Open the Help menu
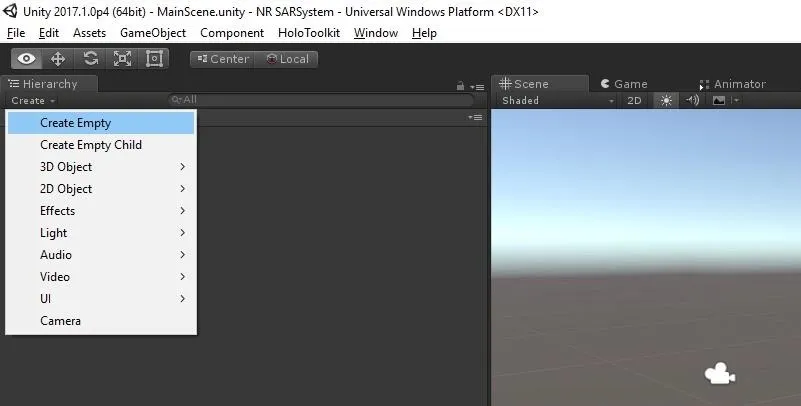Viewport: 801px width, 406px height. (x=424, y=33)
